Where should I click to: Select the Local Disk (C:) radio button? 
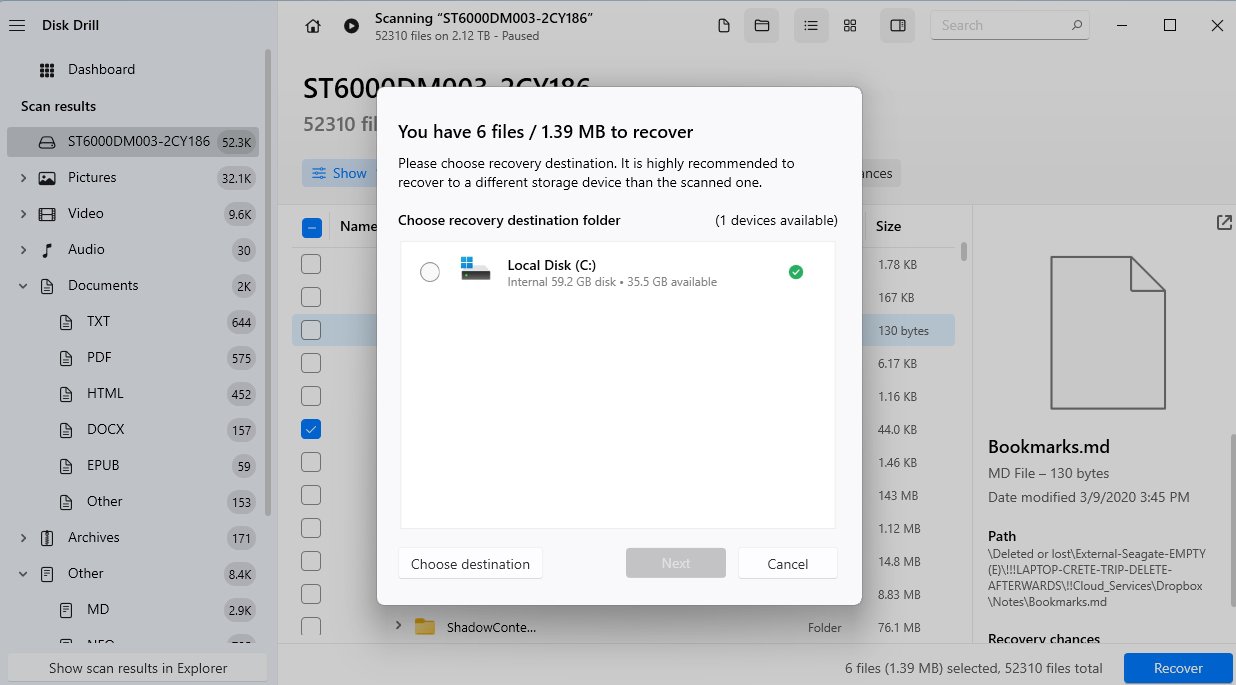pos(430,272)
